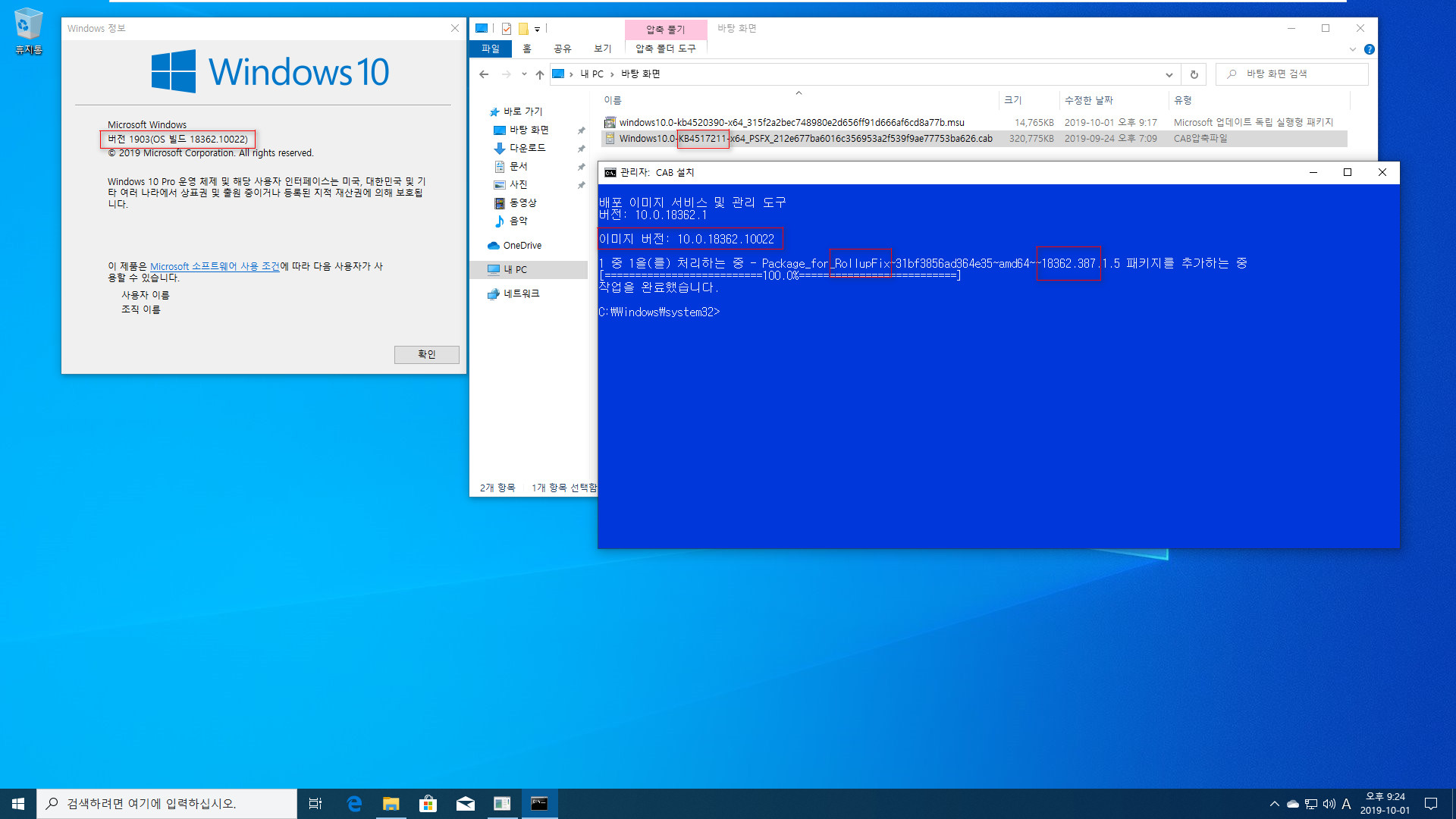Open the network tray icon

pos(1311,804)
